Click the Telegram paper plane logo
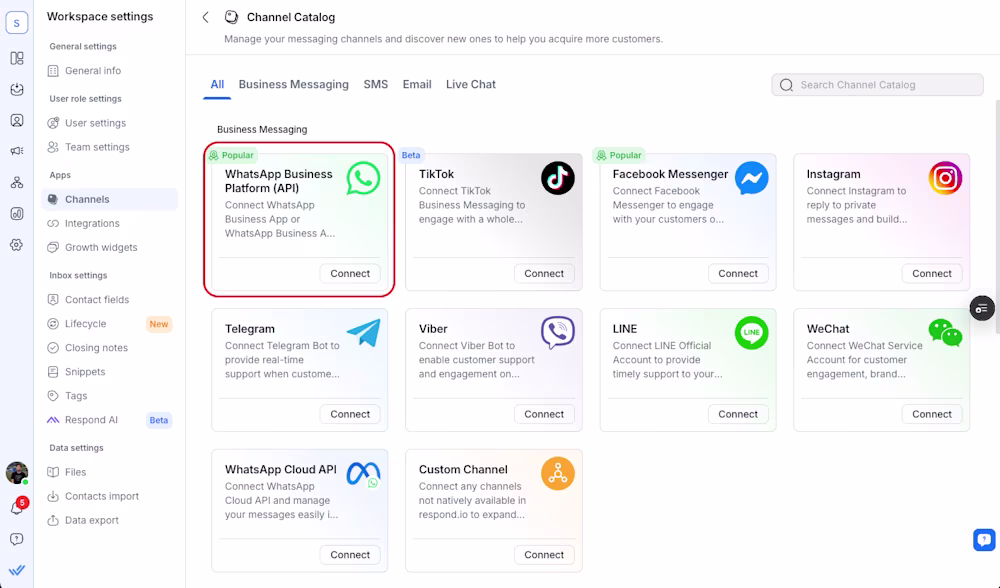The height and width of the screenshot is (588, 1000). [x=364, y=332]
